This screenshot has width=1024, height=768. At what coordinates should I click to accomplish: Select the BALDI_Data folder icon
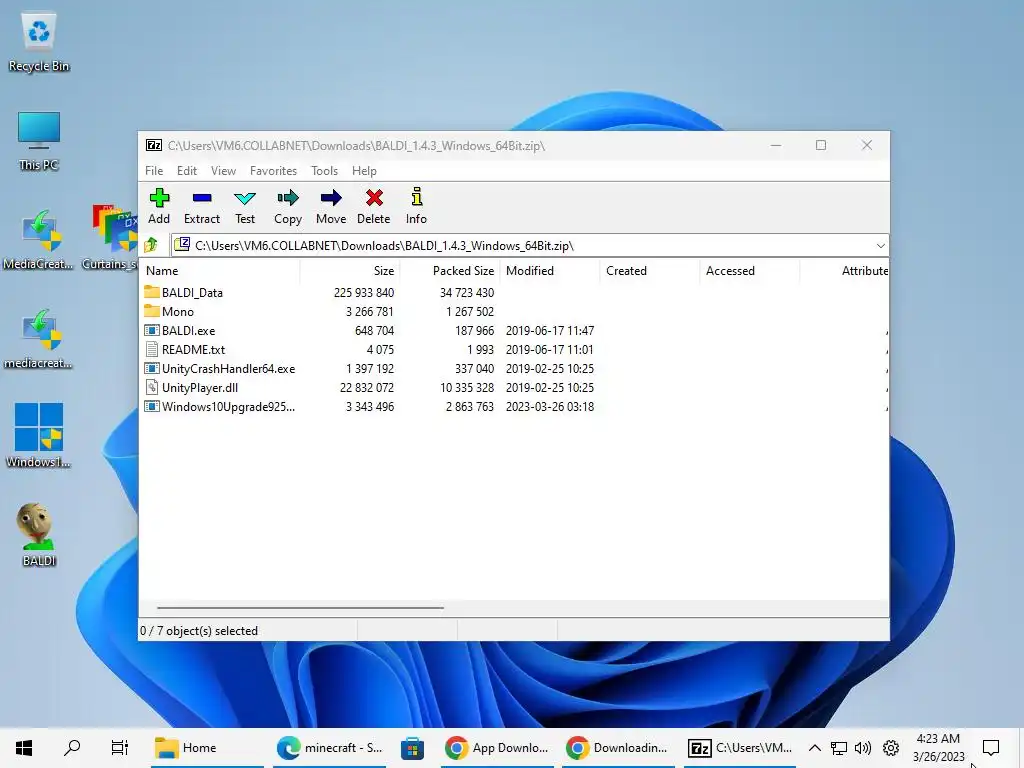152,292
